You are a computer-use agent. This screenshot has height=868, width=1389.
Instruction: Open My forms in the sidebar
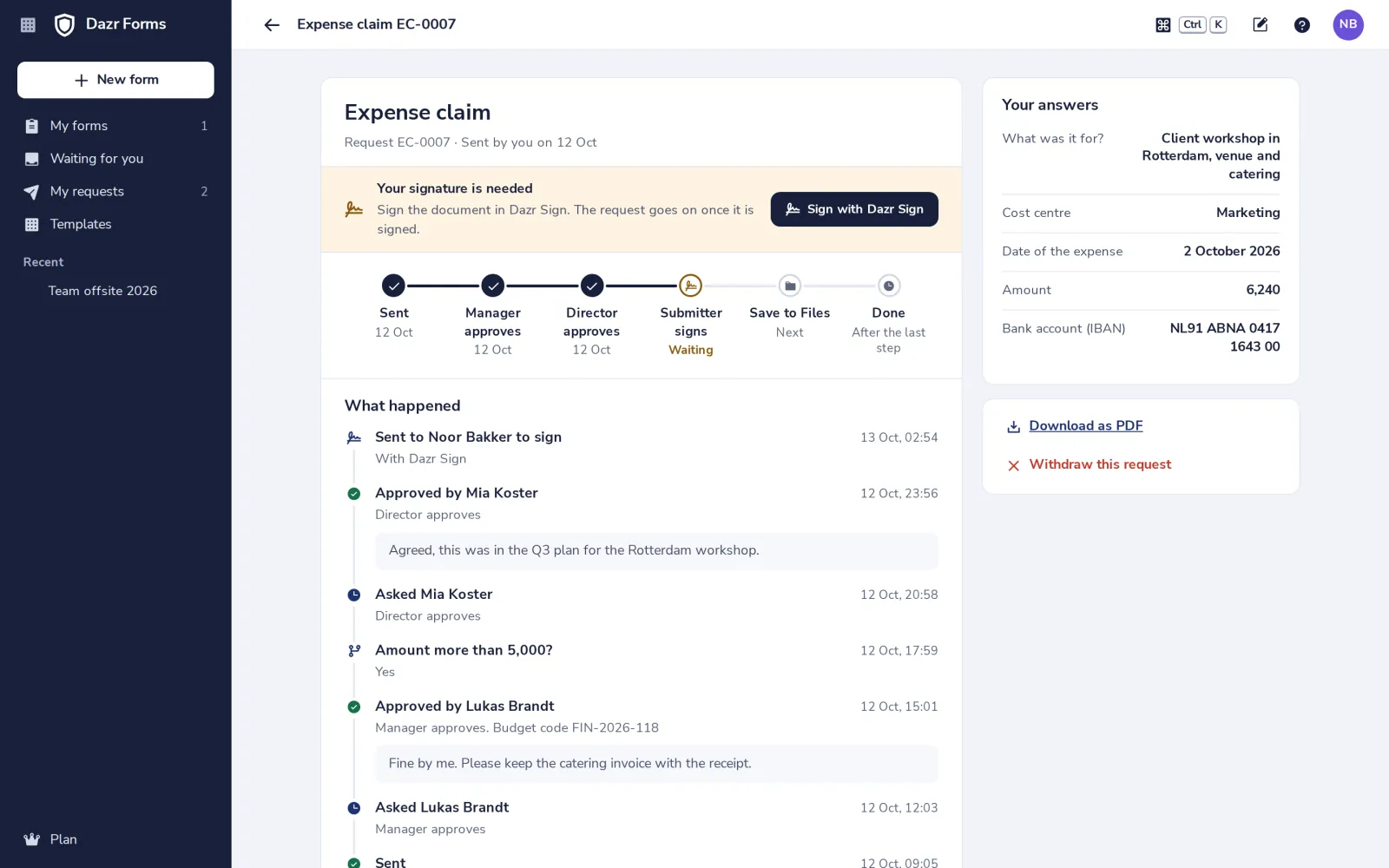[115, 126]
